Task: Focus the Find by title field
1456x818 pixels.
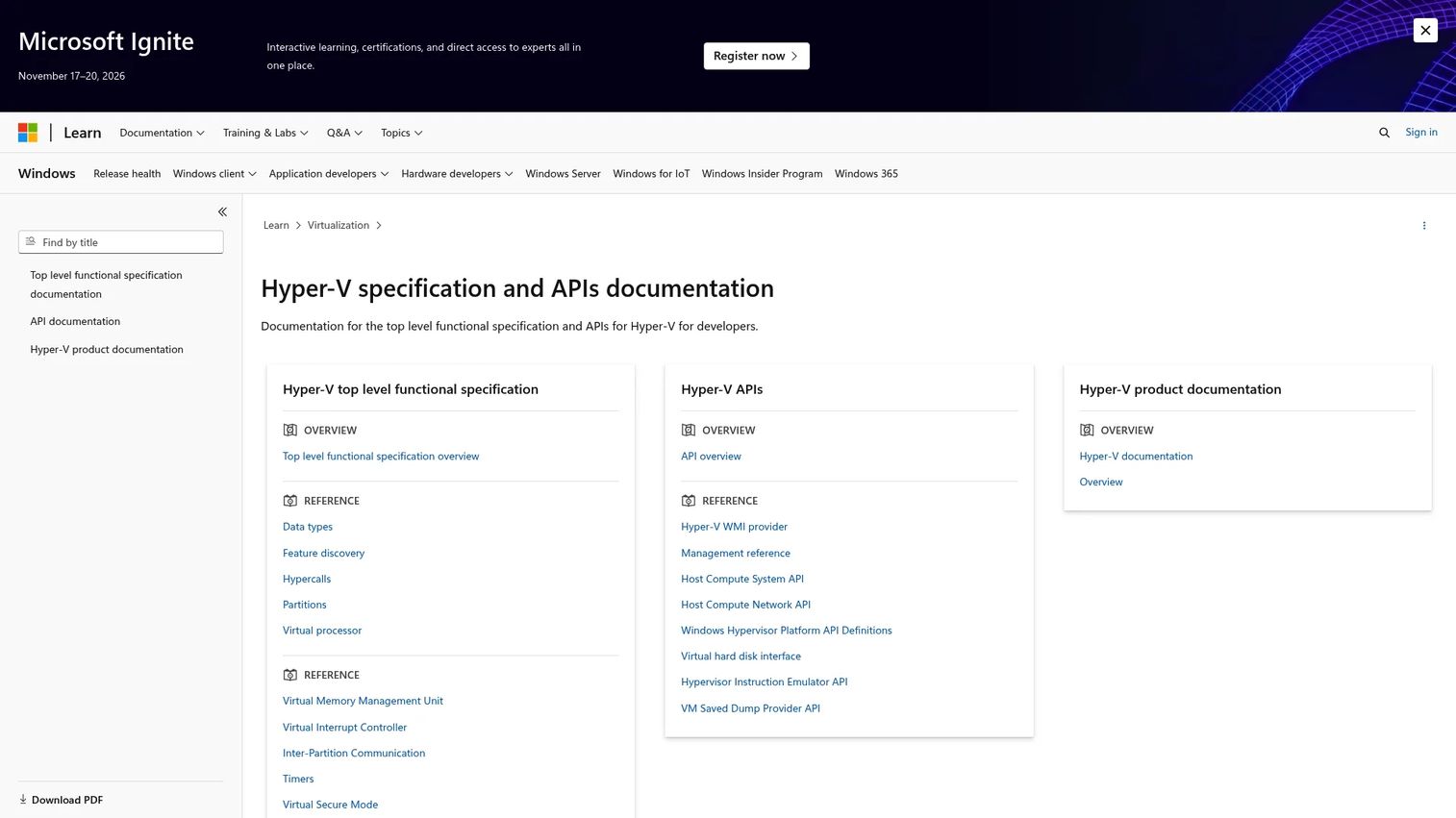Action: 121,242
